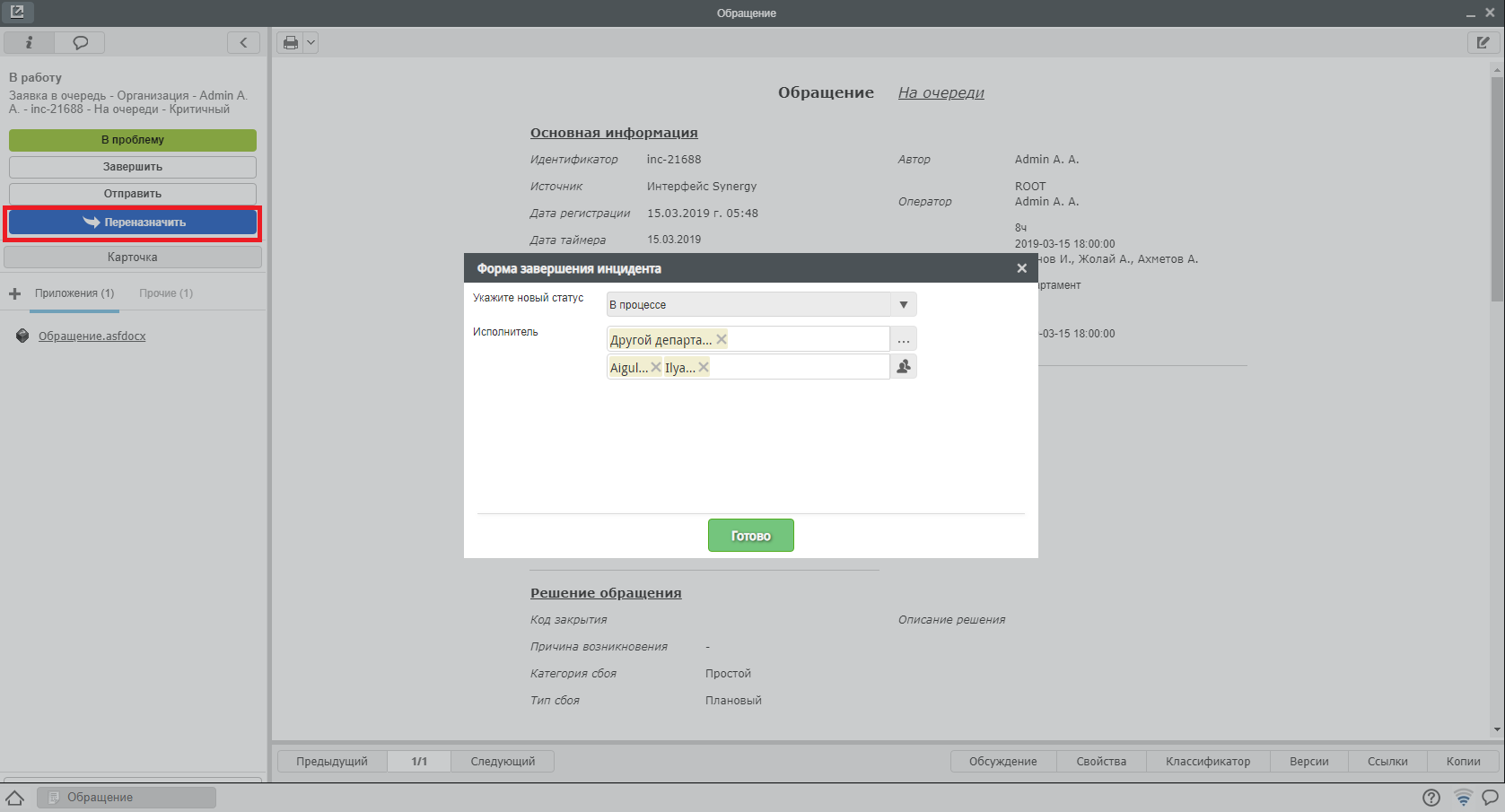Click the chat bubble icon in taskbar

1491,798
